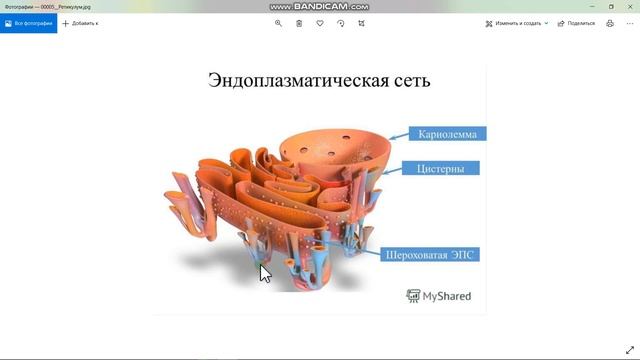The width and height of the screenshot is (640, 360).
Task: Go back to All Photos view
Action: [x=29, y=23]
